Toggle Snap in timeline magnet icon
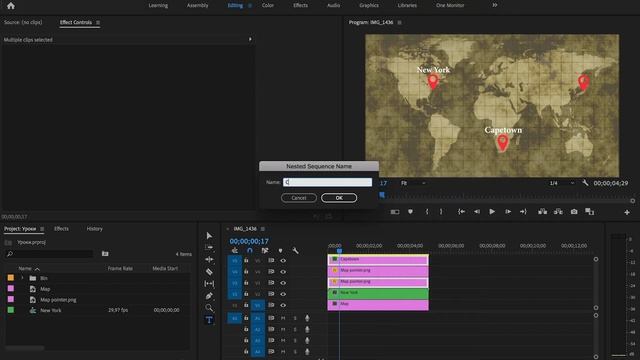The width and height of the screenshot is (640, 360). [250, 251]
